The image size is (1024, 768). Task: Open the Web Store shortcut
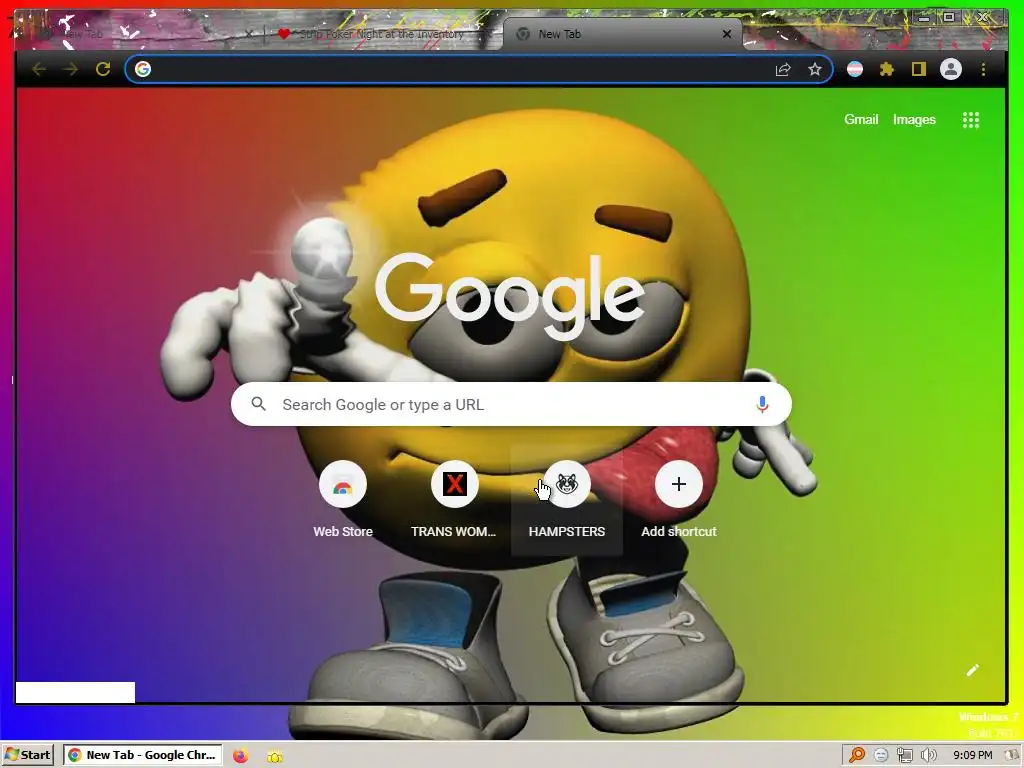point(343,501)
